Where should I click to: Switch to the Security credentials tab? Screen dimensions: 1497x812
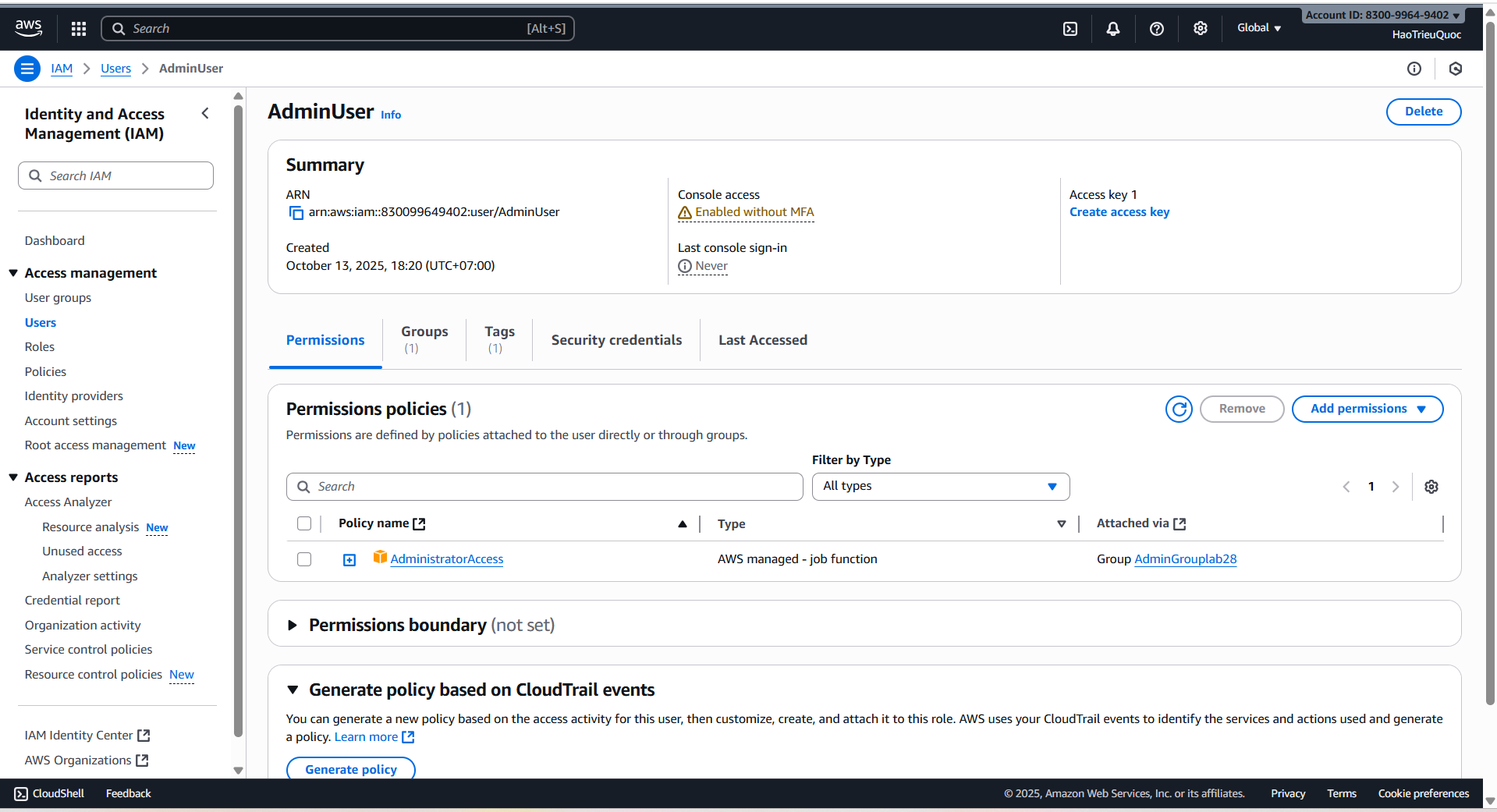tap(616, 340)
